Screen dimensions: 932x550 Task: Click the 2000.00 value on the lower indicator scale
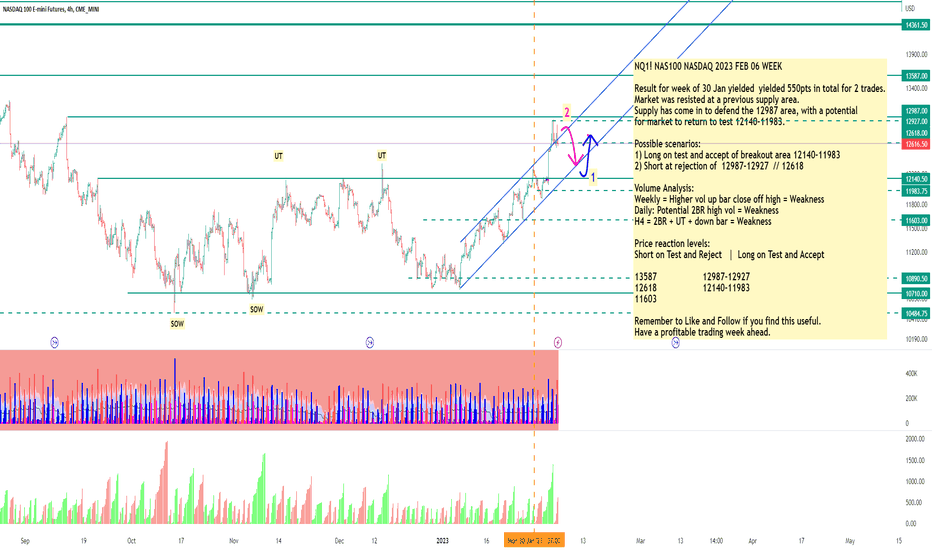click(x=915, y=439)
